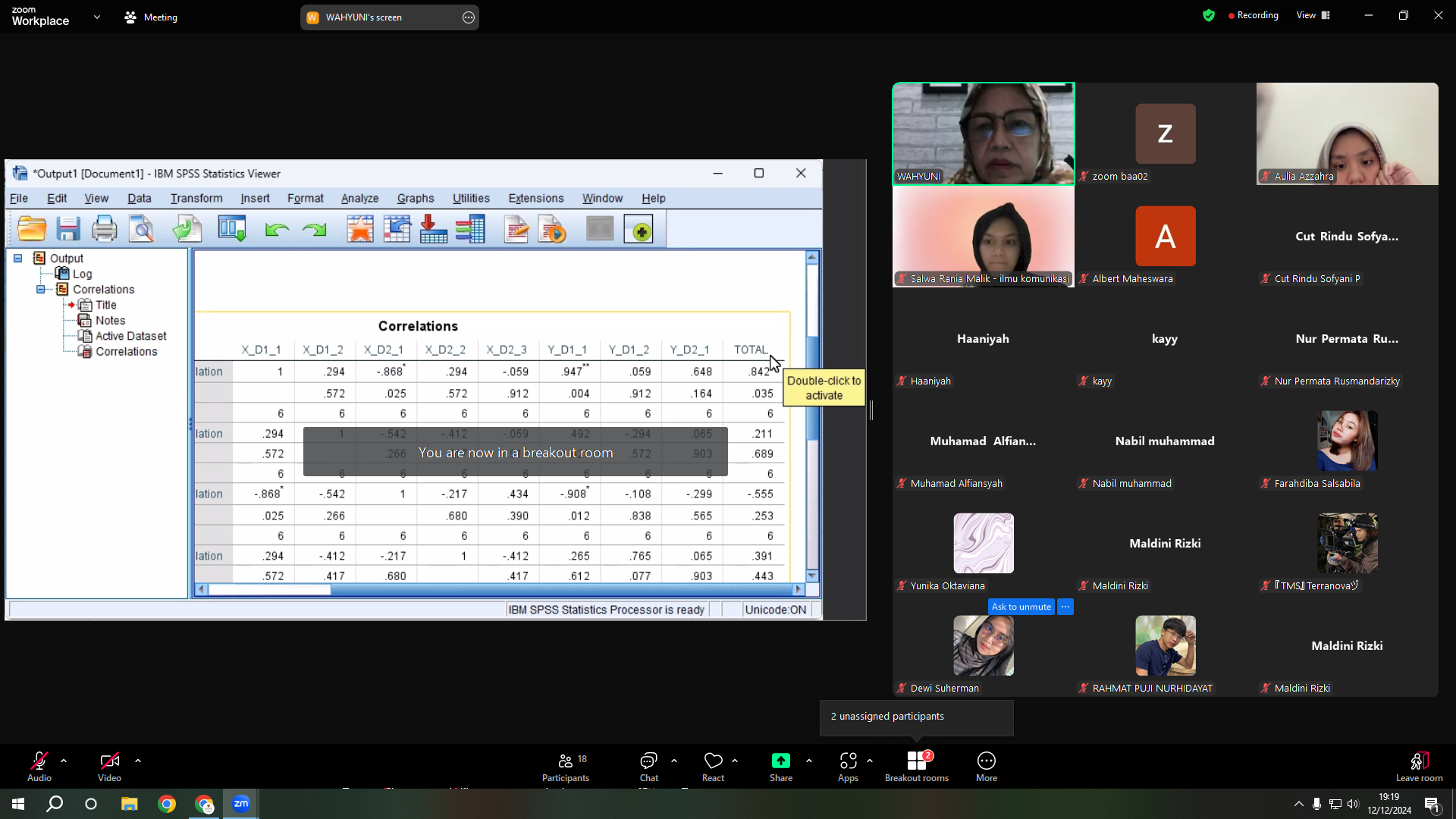
Task: Open Zoom Workplace dropdown arrow
Action: [97, 17]
